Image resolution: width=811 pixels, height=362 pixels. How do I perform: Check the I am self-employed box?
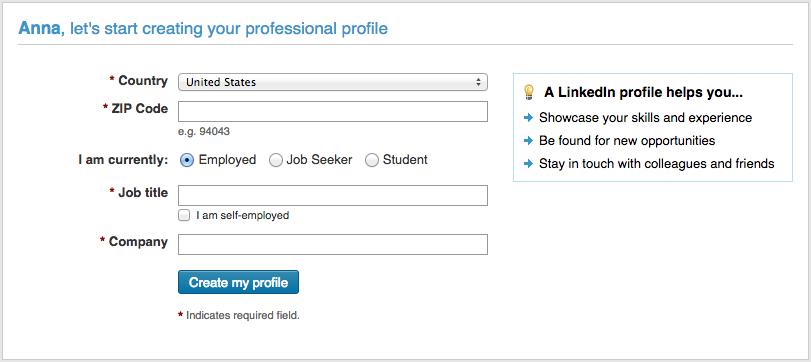click(x=184, y=215)
